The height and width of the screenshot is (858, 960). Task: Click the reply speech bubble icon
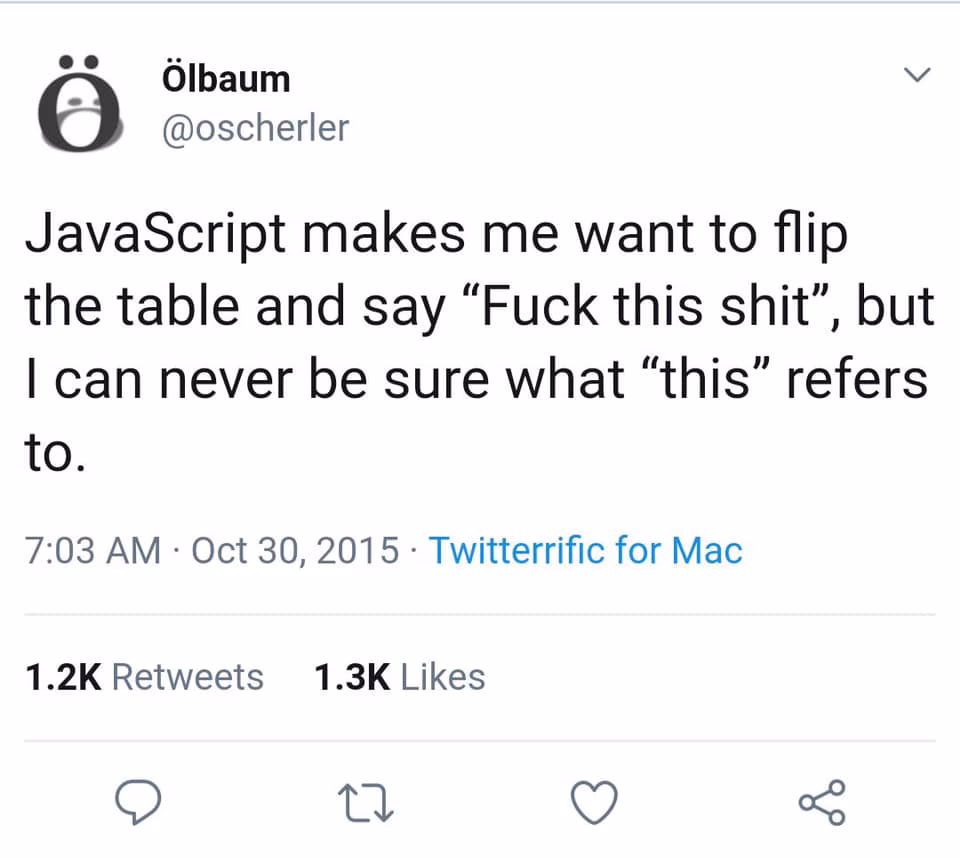pos(138,802)
